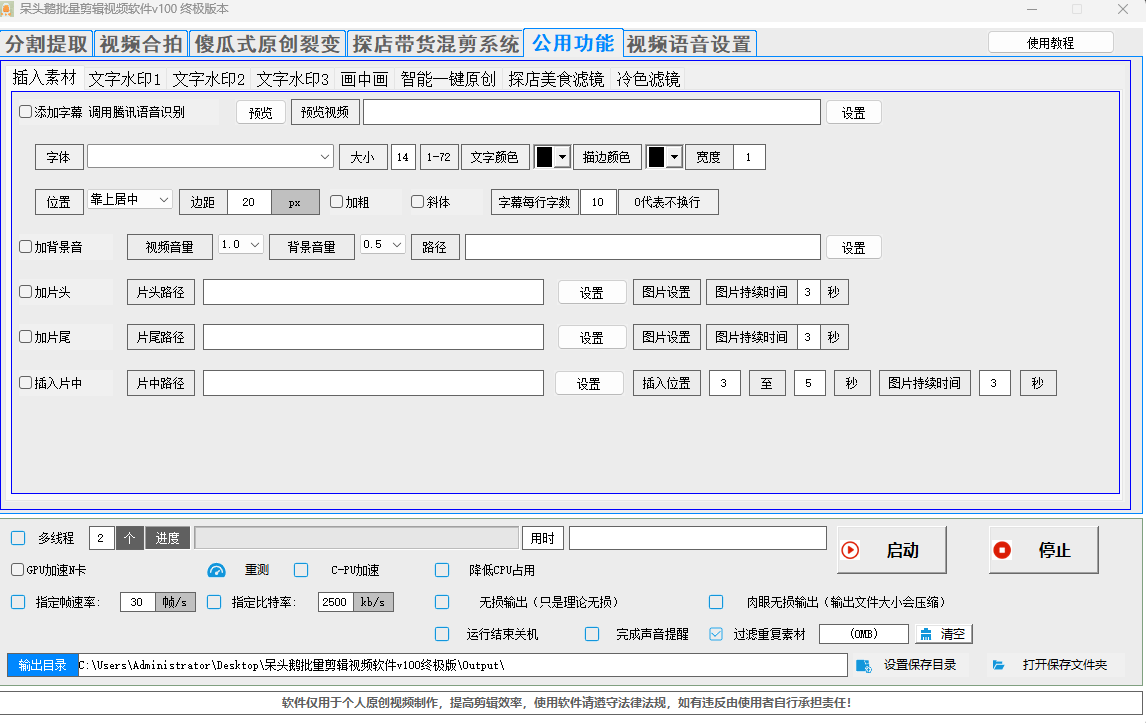Click the app icon in the title bar
The width and height of the screenshot is (1146, 723).
8,9
